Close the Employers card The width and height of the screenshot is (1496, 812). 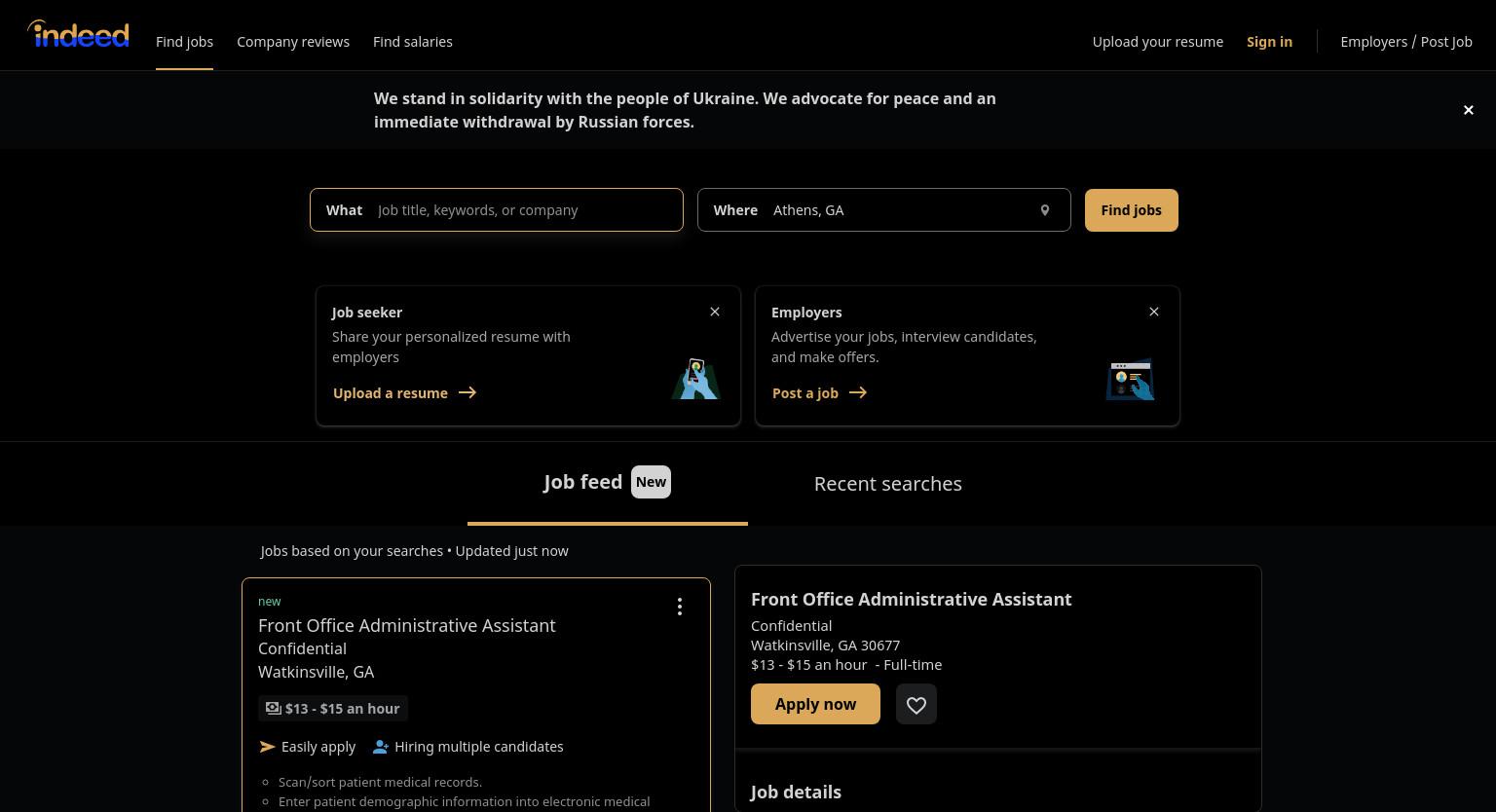pyautogui.click(x=1154, y=312)
